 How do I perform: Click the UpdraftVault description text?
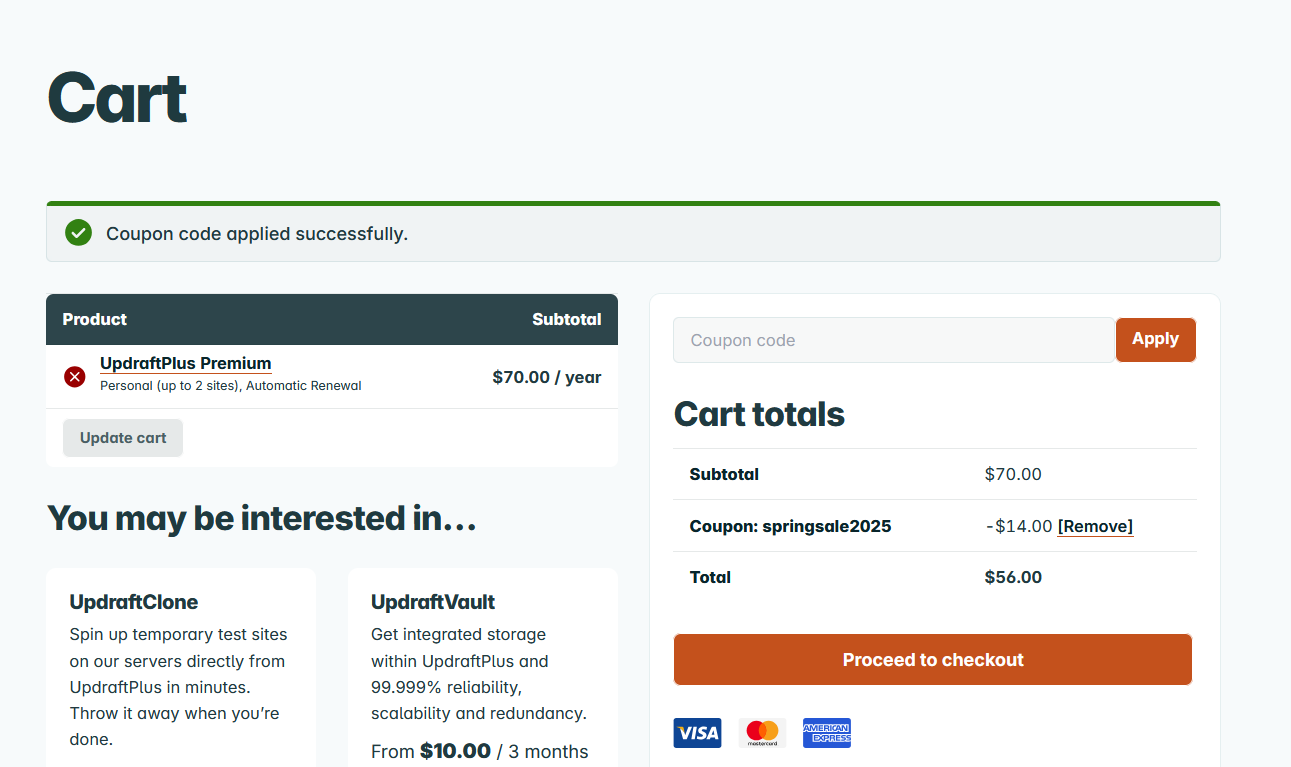click(x=479, y=674)
